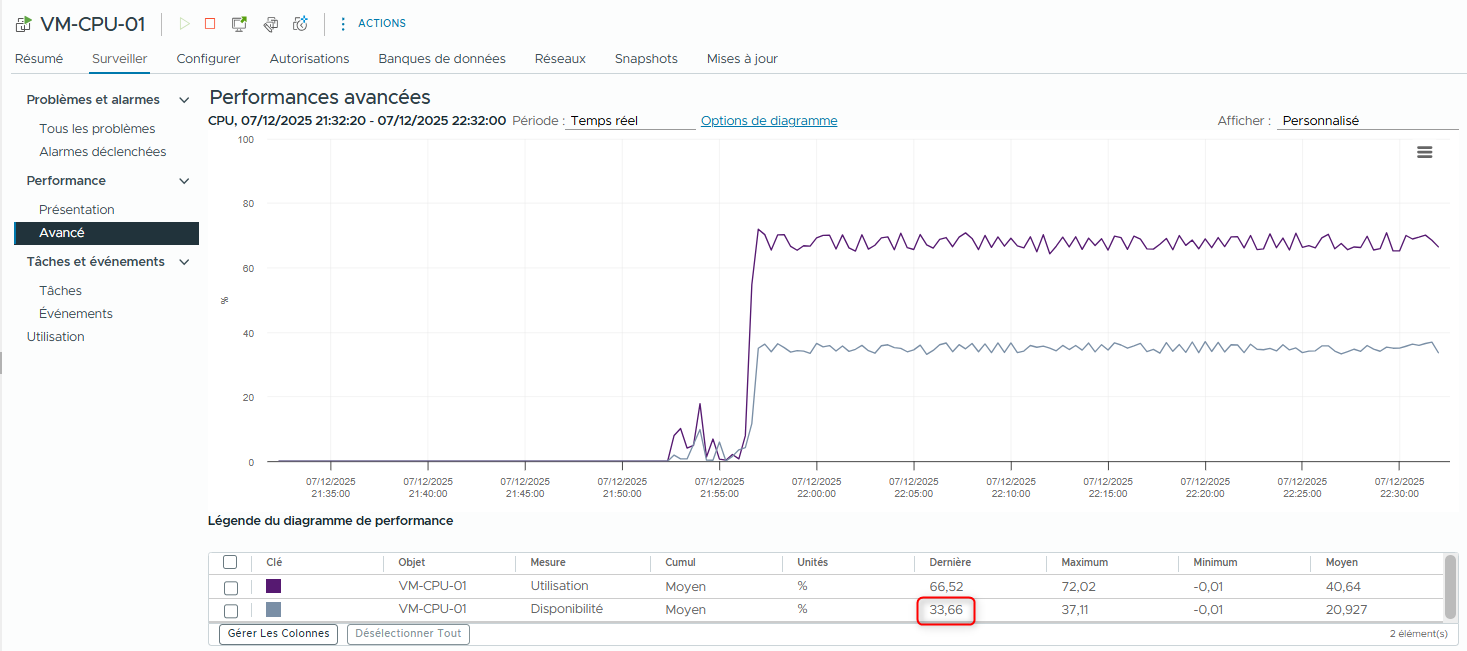Click the take snapshot clock icon
Screen dimensions: 1467x651
tap(300, 24)
